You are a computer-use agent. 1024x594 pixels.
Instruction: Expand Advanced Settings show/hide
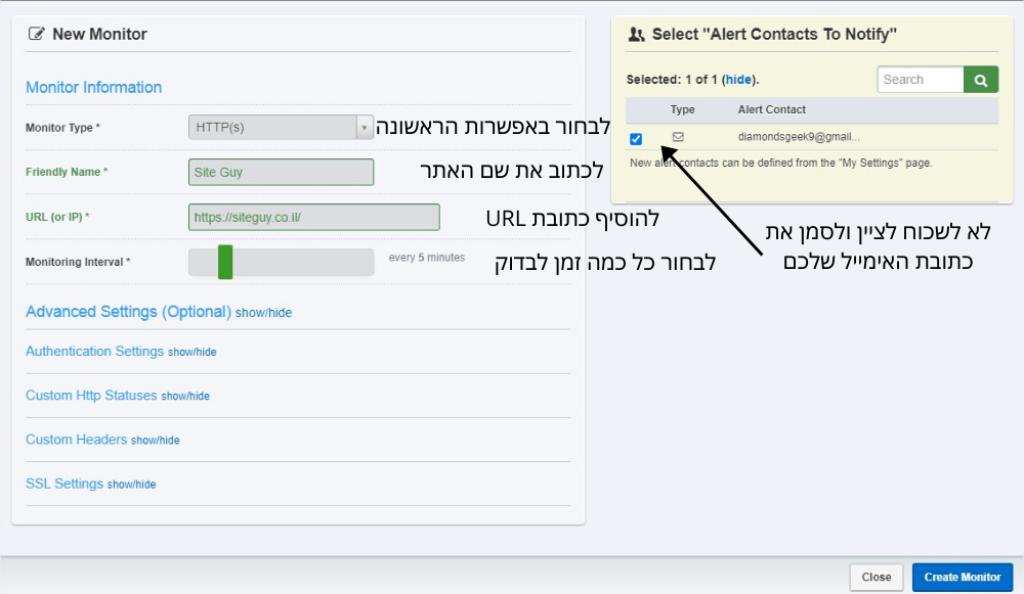coord(263,313)
